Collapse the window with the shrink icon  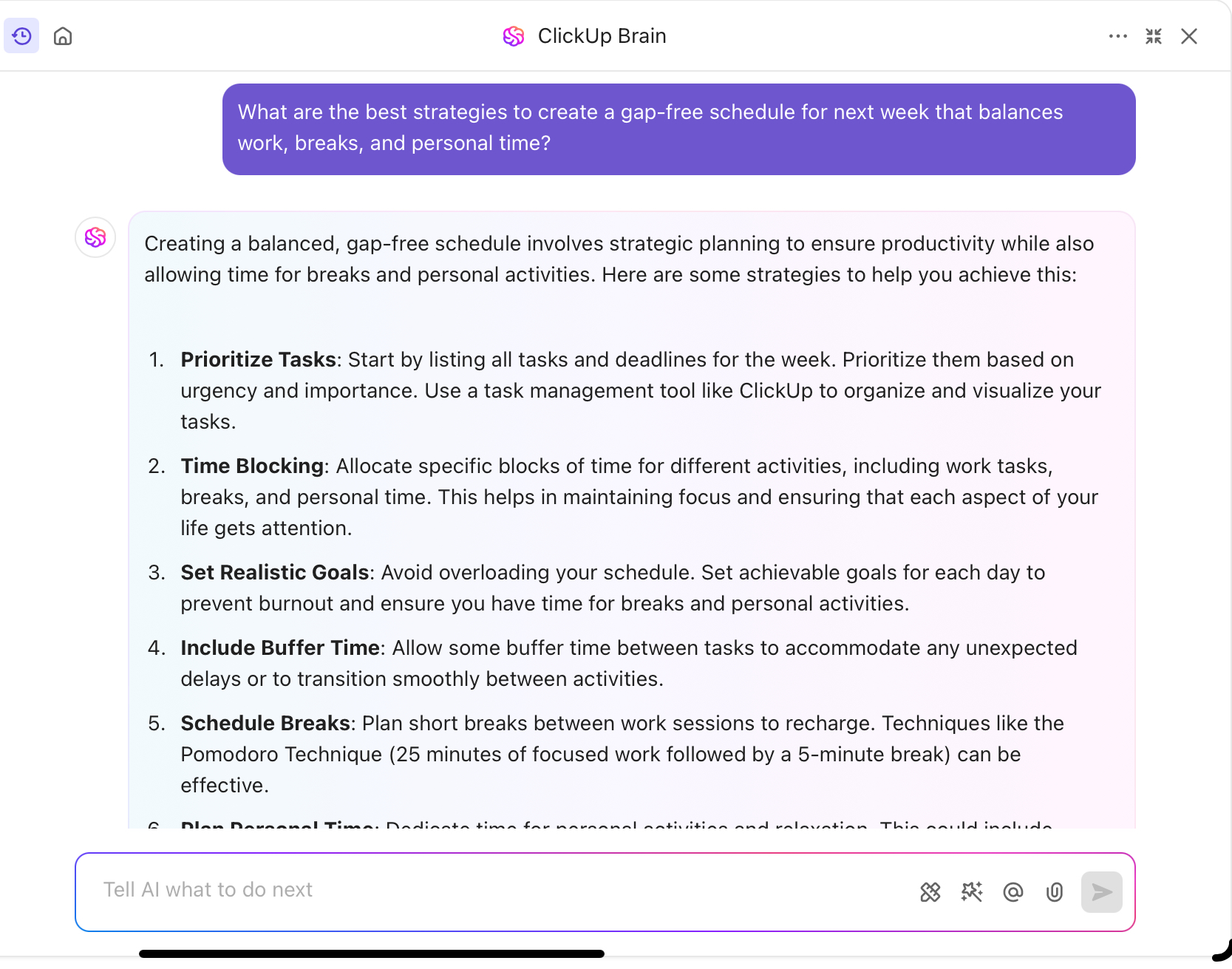pos(1153,35)
